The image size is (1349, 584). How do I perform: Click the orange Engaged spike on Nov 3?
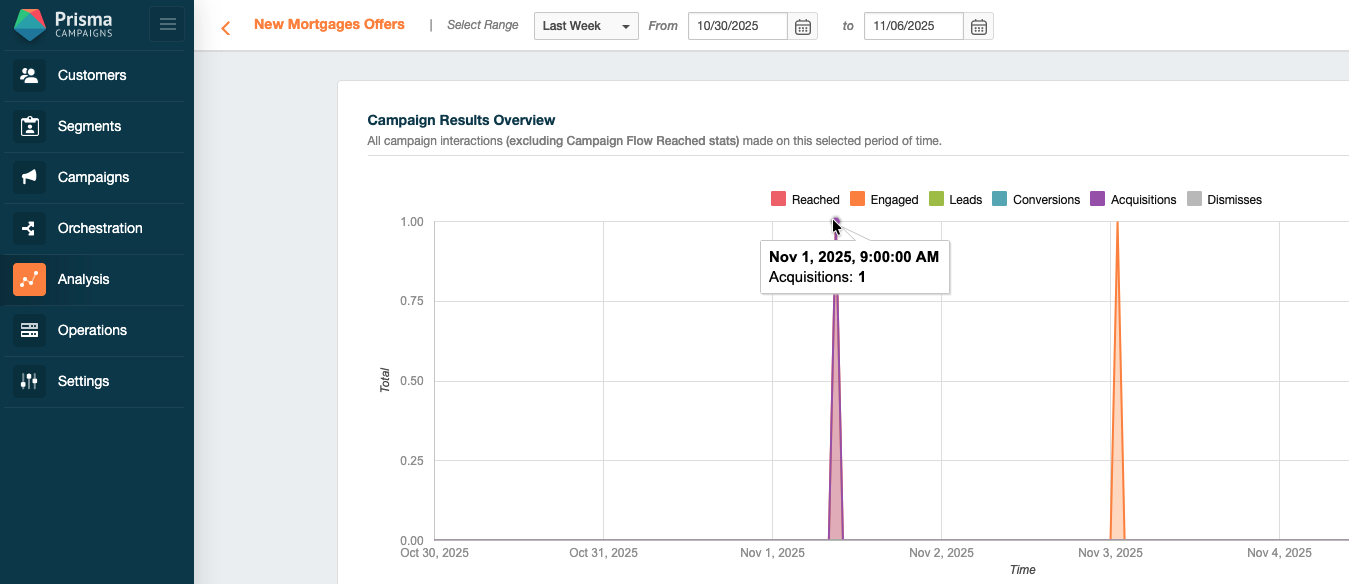click(1117, 400)
